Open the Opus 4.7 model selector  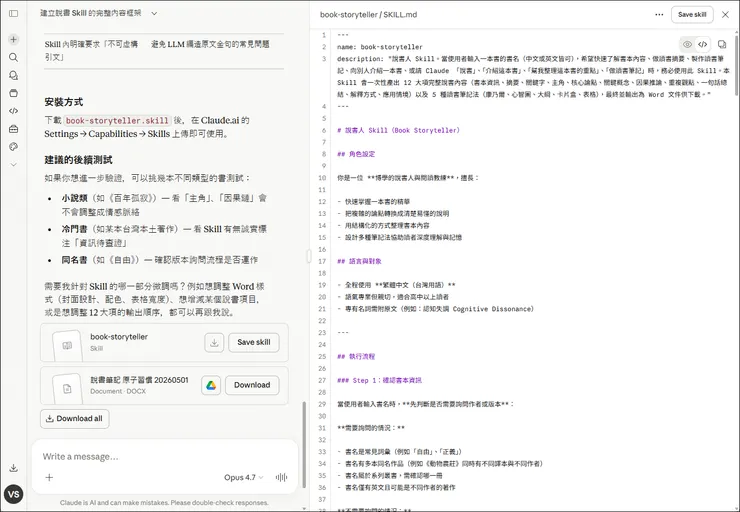(244, 477)
